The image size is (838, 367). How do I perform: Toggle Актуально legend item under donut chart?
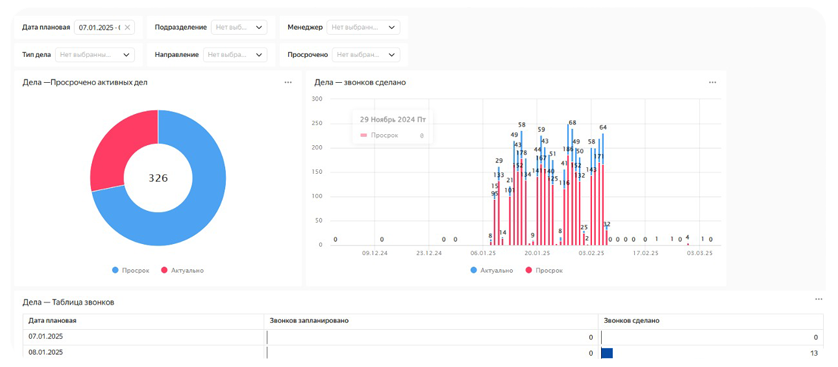point(182,270)
